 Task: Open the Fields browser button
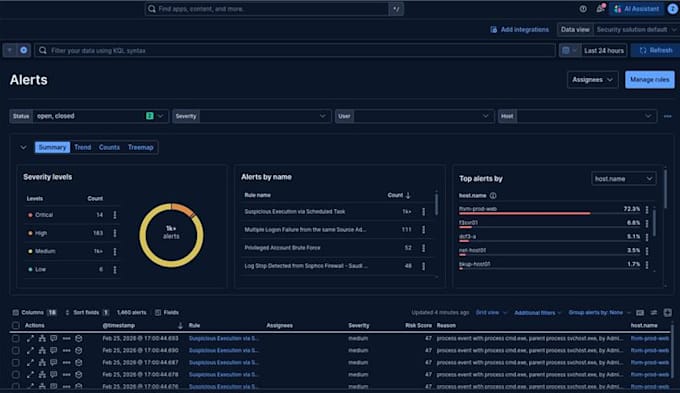(x=167, y=312)
